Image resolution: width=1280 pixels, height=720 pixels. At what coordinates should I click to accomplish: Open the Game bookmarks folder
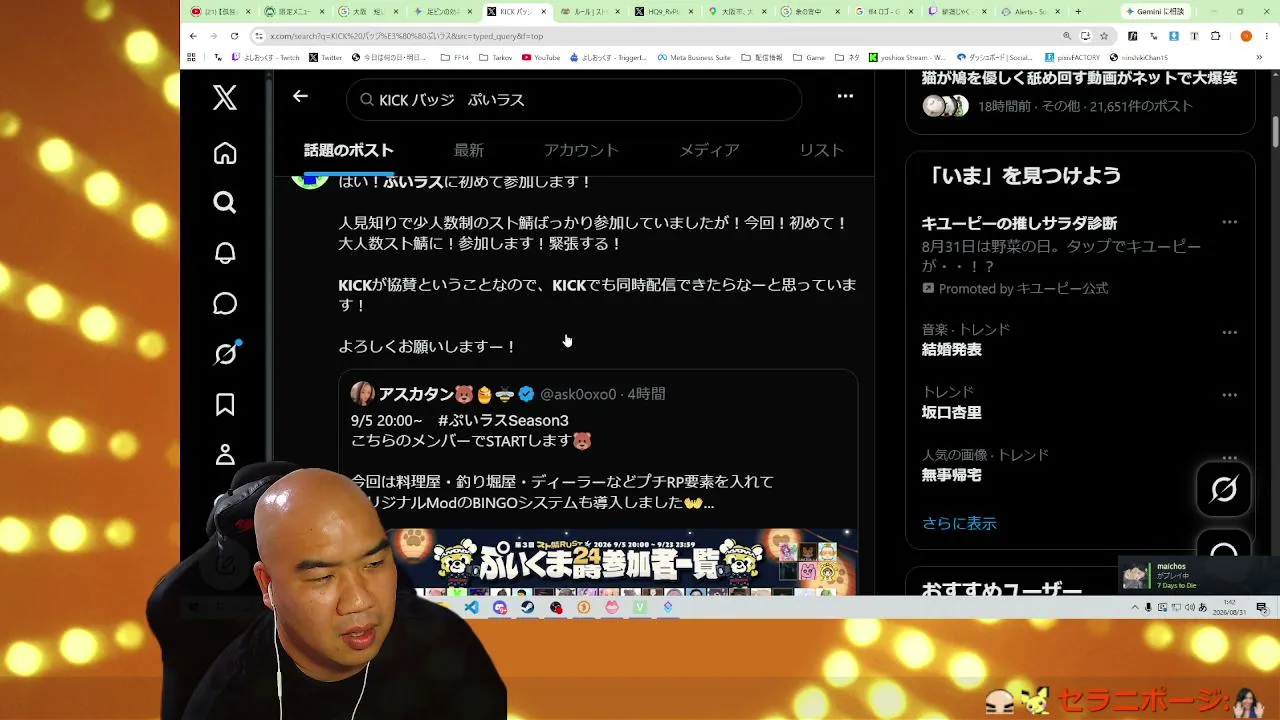pyautogui.click(x=809, y=58)
